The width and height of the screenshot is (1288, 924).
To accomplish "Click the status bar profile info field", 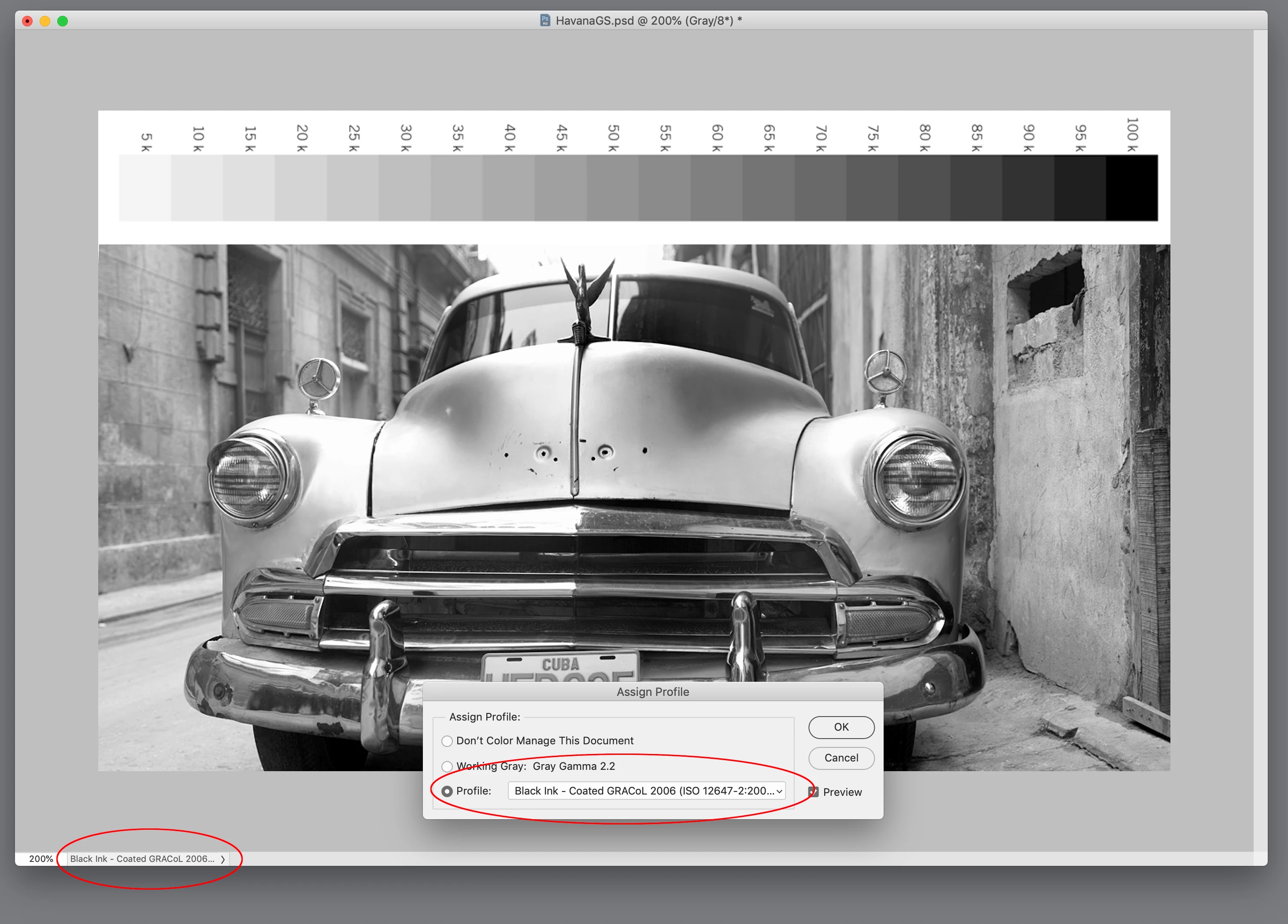I will tap(142, 859).
